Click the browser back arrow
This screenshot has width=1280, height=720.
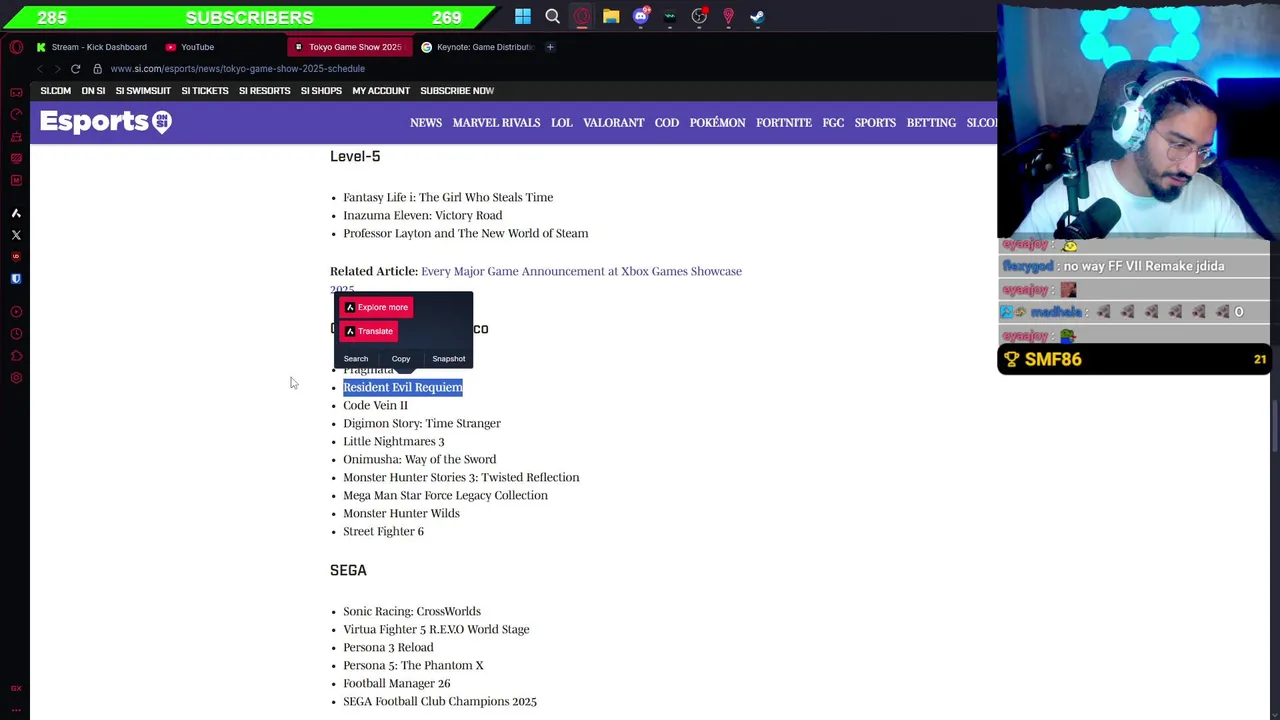point(39,69)
